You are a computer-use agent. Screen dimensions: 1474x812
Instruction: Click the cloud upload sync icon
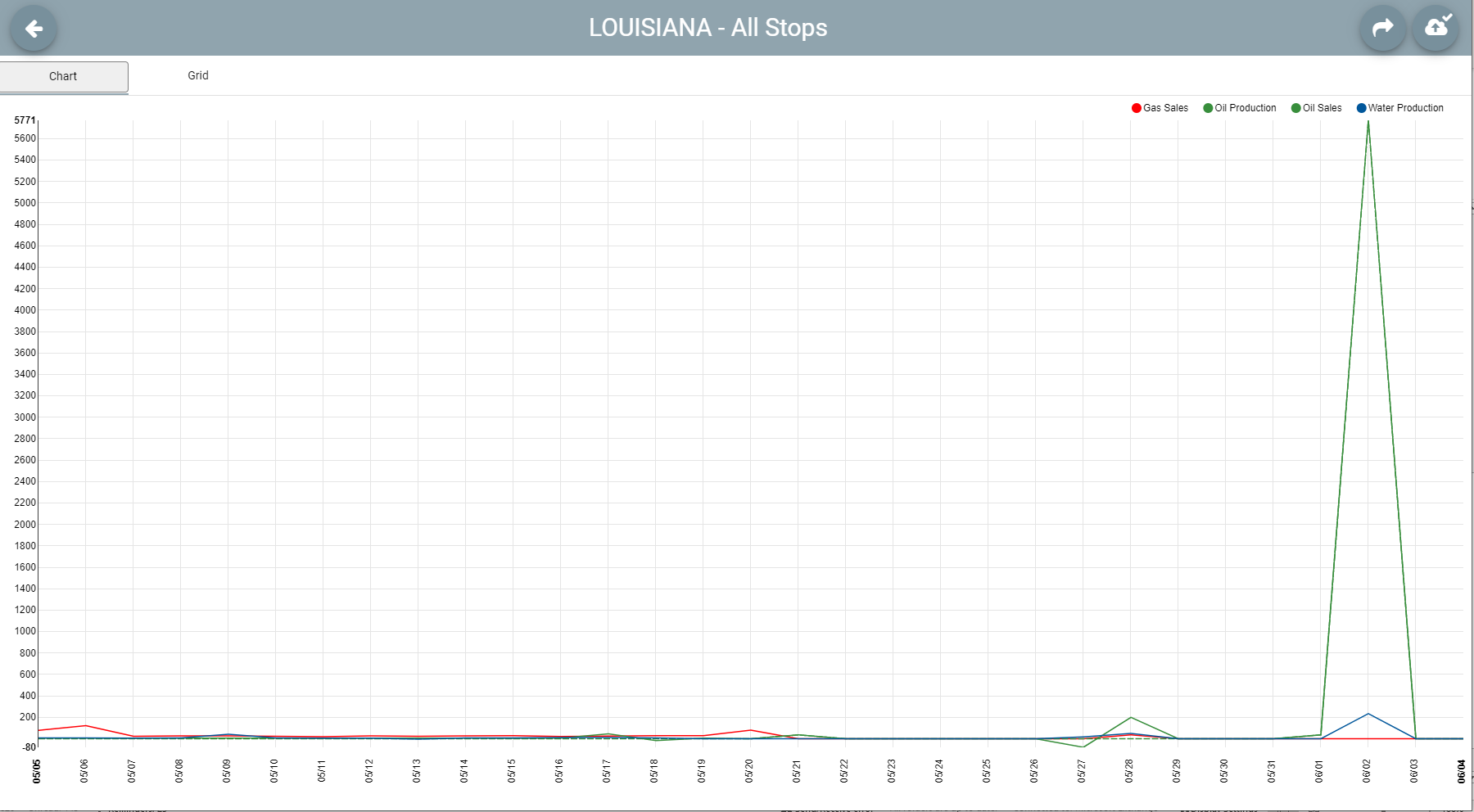pos(1436,28)
